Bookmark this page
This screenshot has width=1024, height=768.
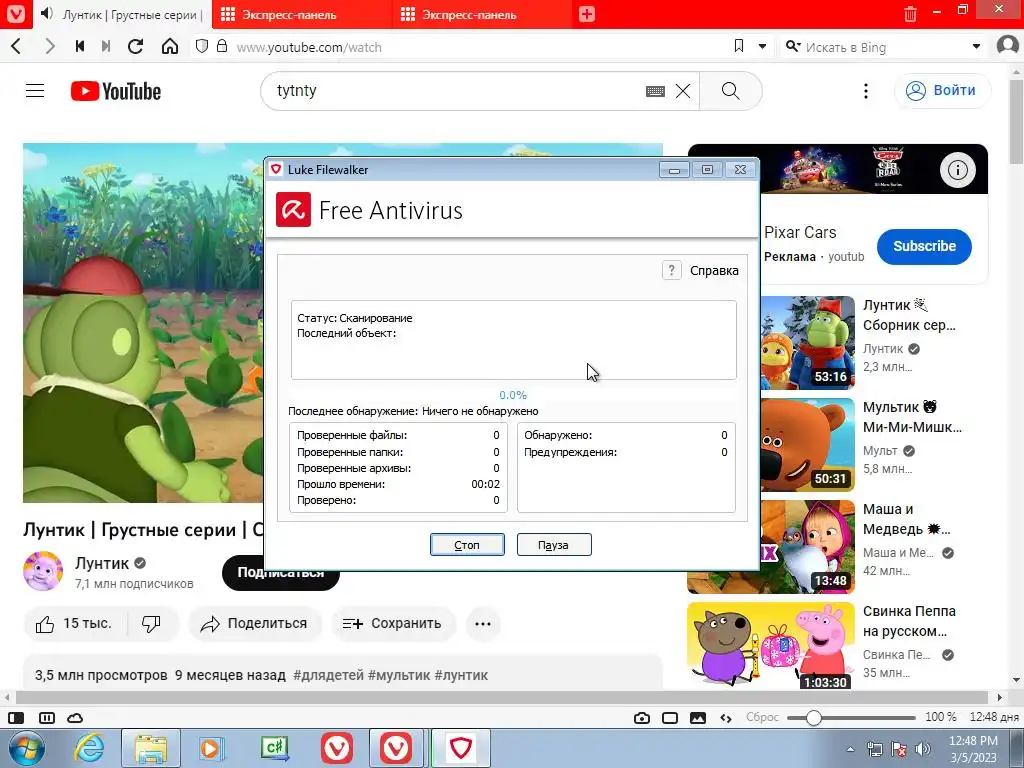pyautogui.click(x=739, y=46)
